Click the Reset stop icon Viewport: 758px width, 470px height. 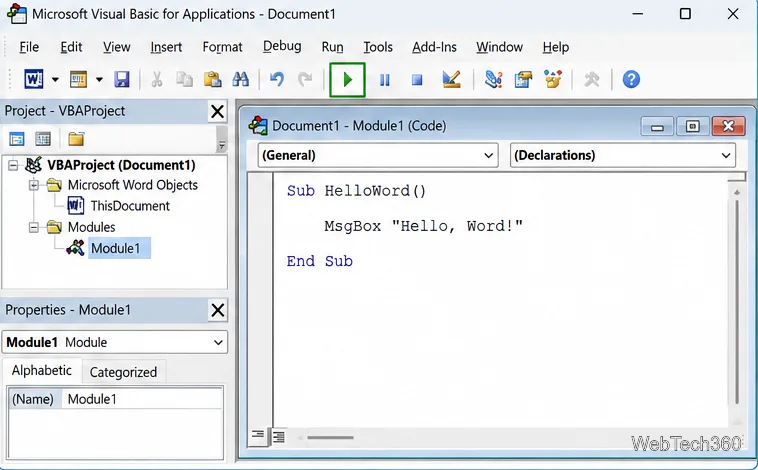coord(417,80)
